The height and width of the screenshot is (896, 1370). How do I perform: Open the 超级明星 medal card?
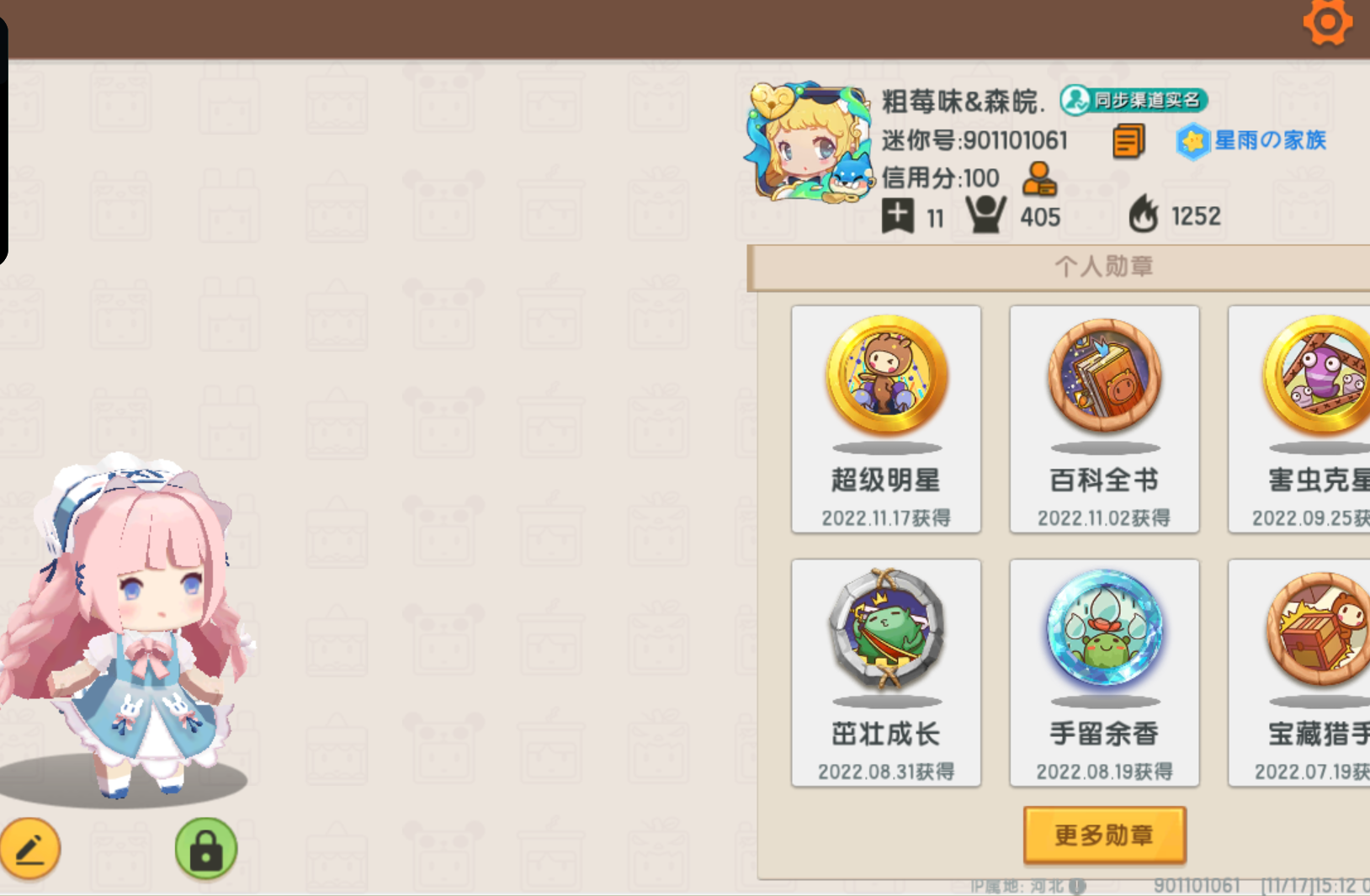[886, 419]
